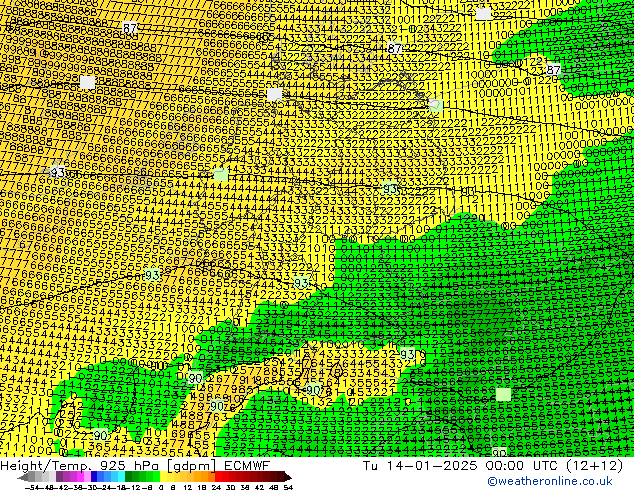Click the legend value '54'
The image size is (634, 490).
pyautogui.click(x=288, y=487)
